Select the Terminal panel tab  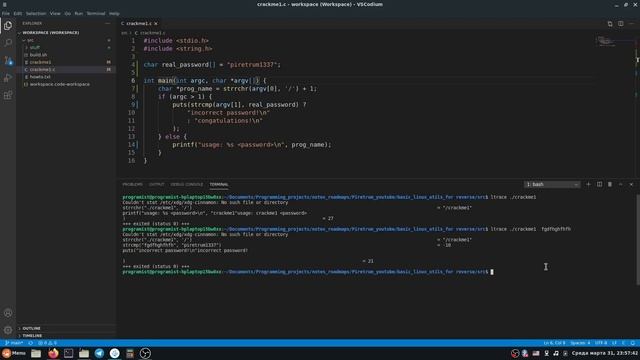pyautogui.click(x=219, y=184)
